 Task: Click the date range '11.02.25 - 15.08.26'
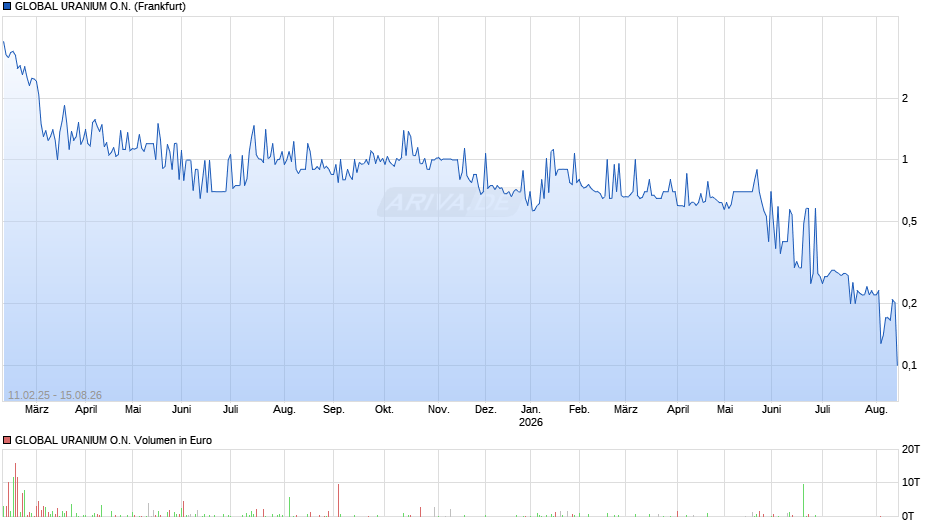(x=55, y=395)
